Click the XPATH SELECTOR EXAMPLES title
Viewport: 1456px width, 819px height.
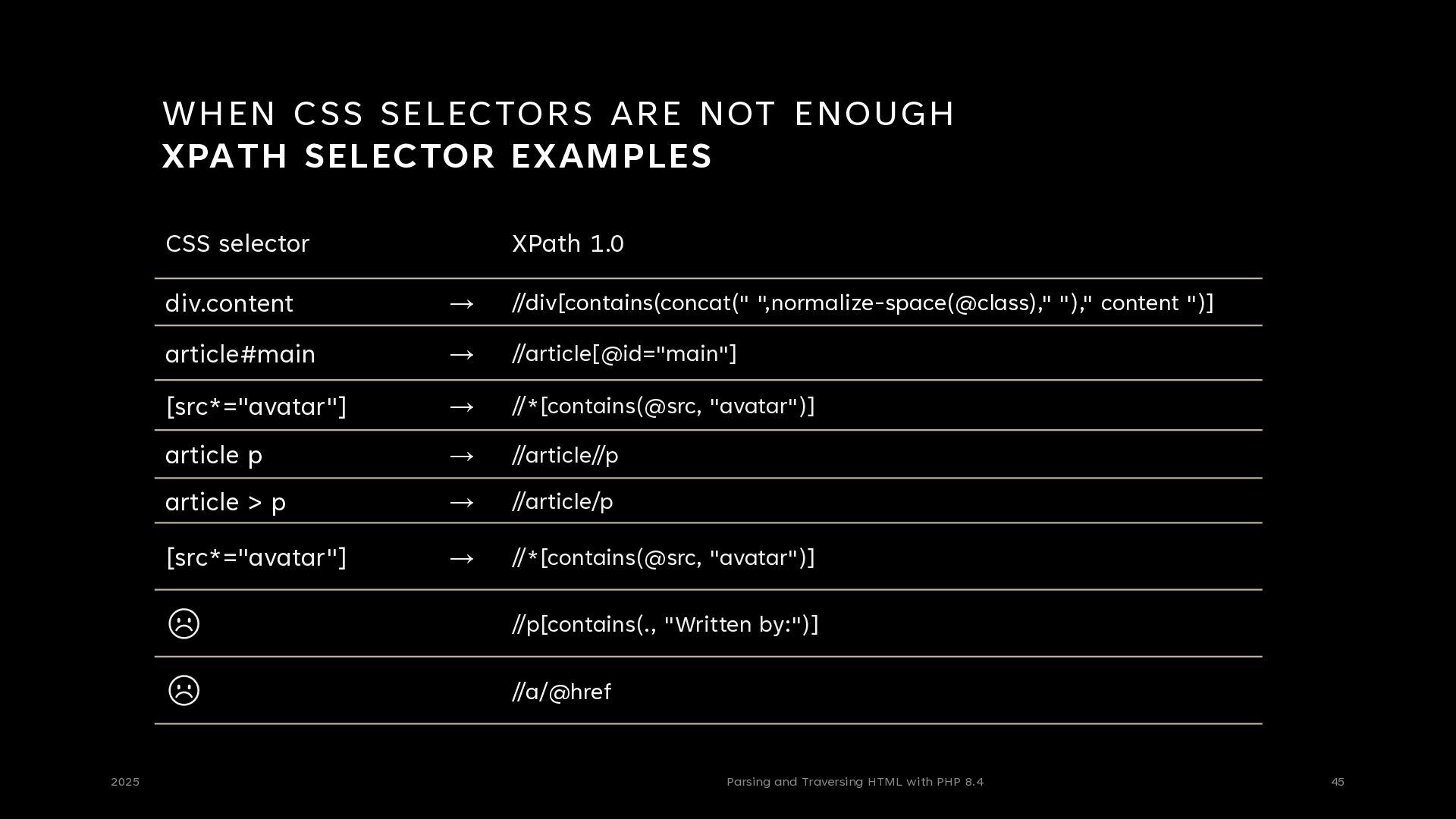point(437,156)
